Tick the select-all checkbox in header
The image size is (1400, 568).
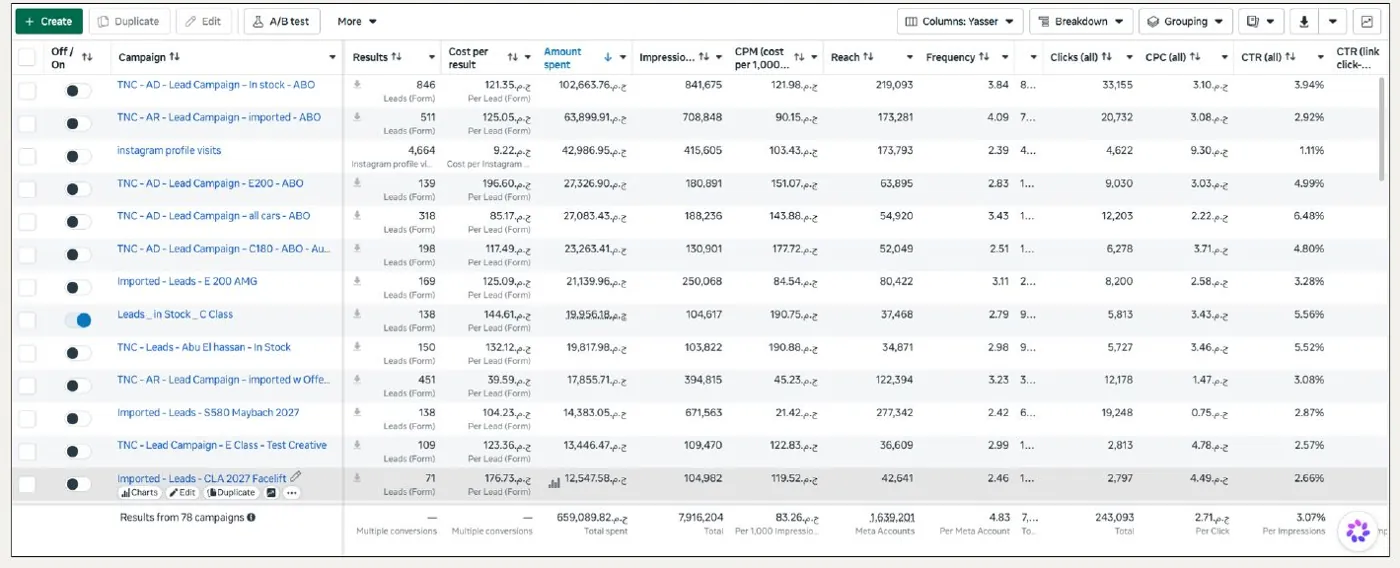27,57
